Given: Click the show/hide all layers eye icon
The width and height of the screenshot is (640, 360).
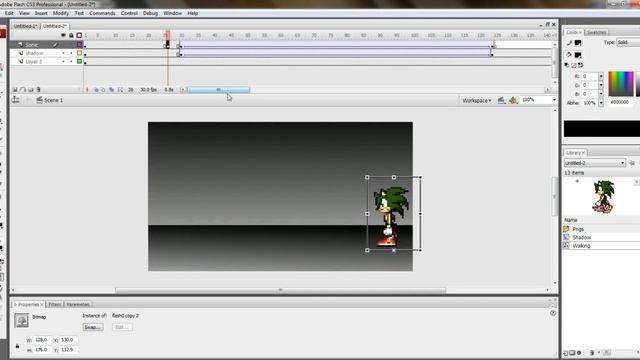Looking at the screenshot, I should click(x=63, y=36).
